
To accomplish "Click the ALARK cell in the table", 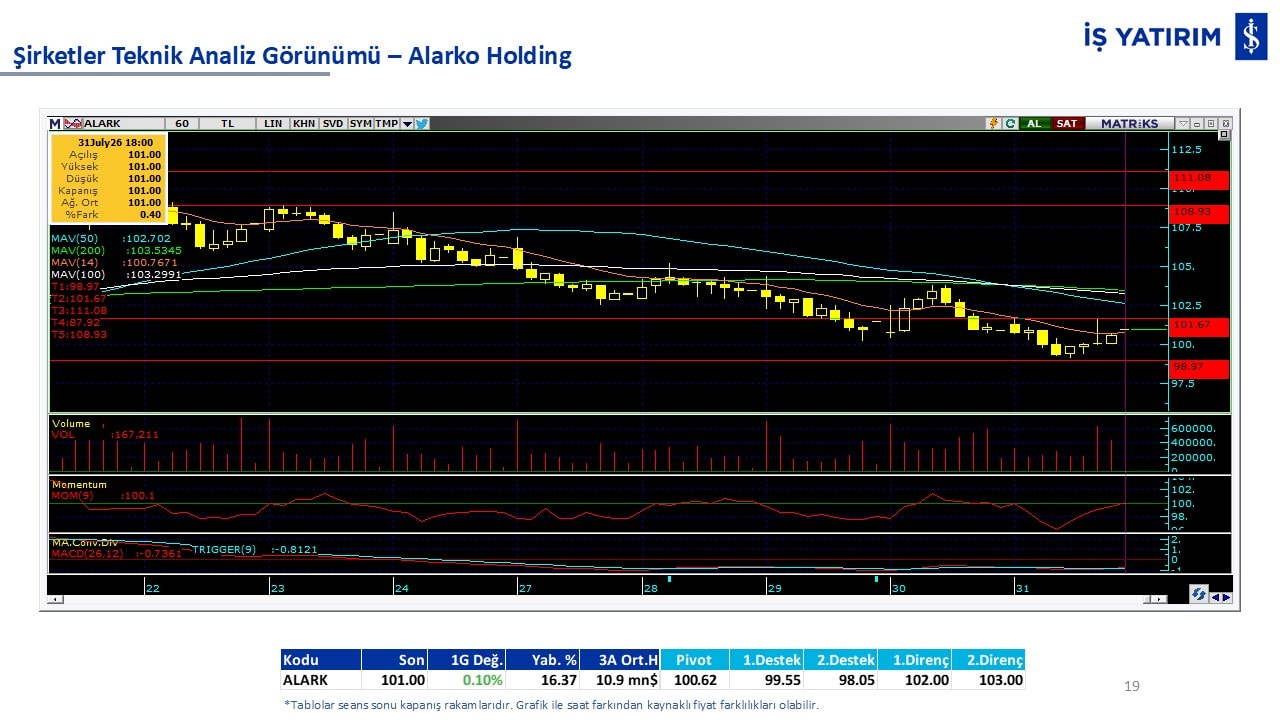I will [x=321, y=680].
